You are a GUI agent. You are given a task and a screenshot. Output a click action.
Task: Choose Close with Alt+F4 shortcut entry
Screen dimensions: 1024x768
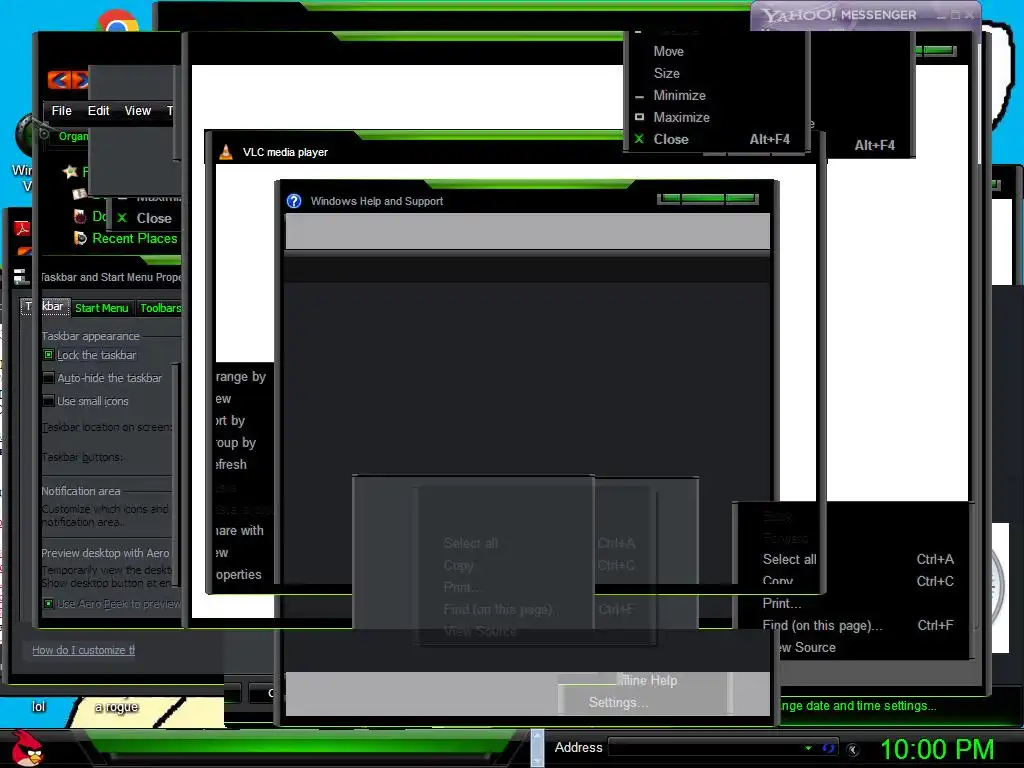click(715, 139)
